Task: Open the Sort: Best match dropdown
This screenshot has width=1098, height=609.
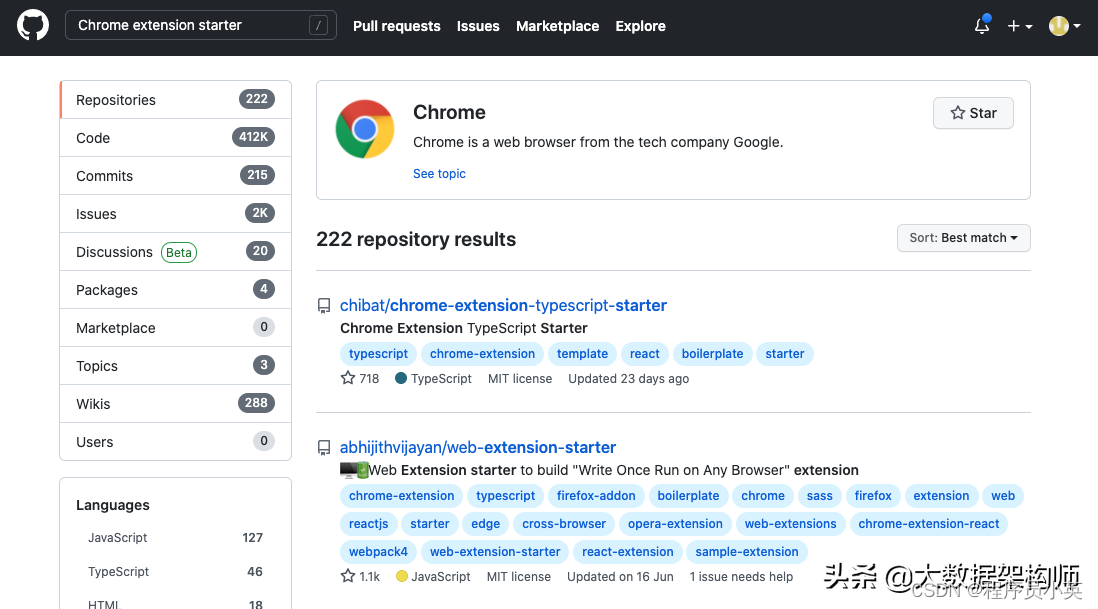Action: pyautogui.click(x=964, y=238)
